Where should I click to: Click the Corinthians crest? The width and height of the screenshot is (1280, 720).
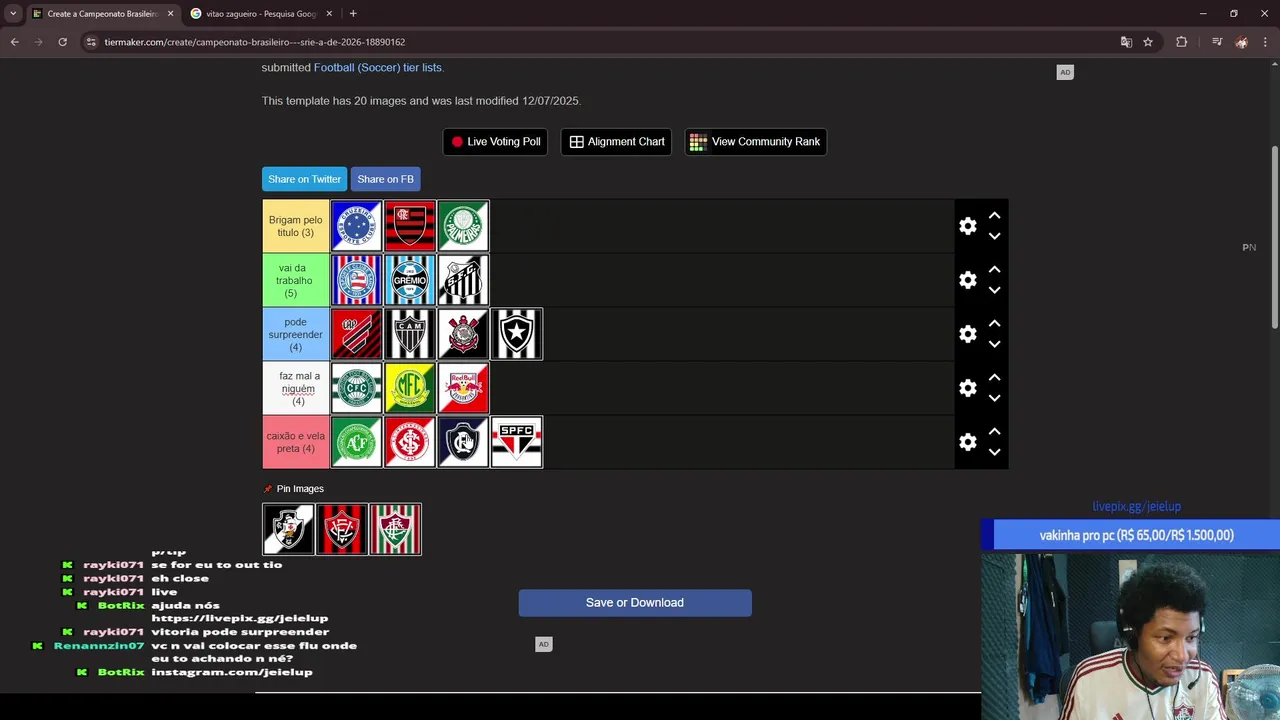463,334
